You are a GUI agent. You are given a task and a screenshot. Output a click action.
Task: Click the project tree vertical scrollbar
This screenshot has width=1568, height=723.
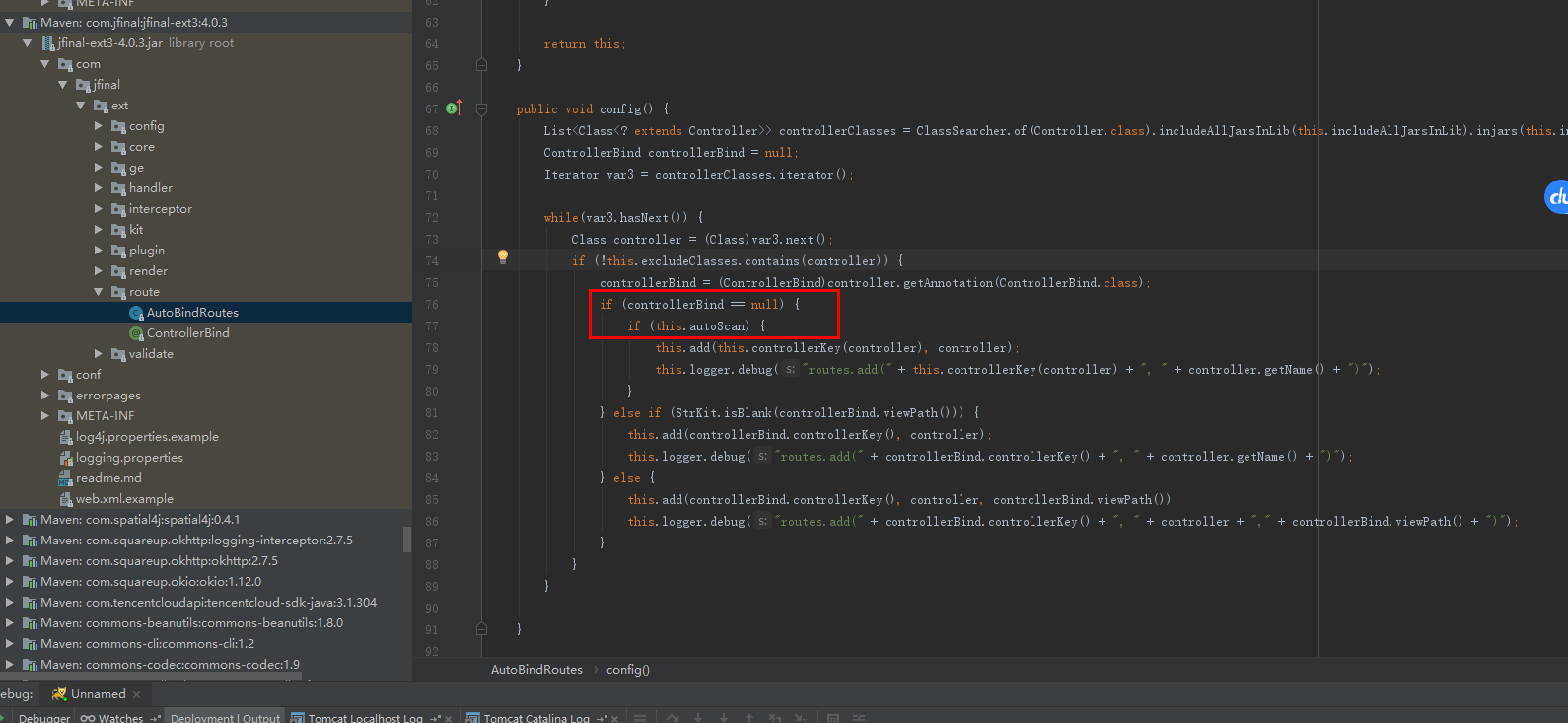pos(407,539)
